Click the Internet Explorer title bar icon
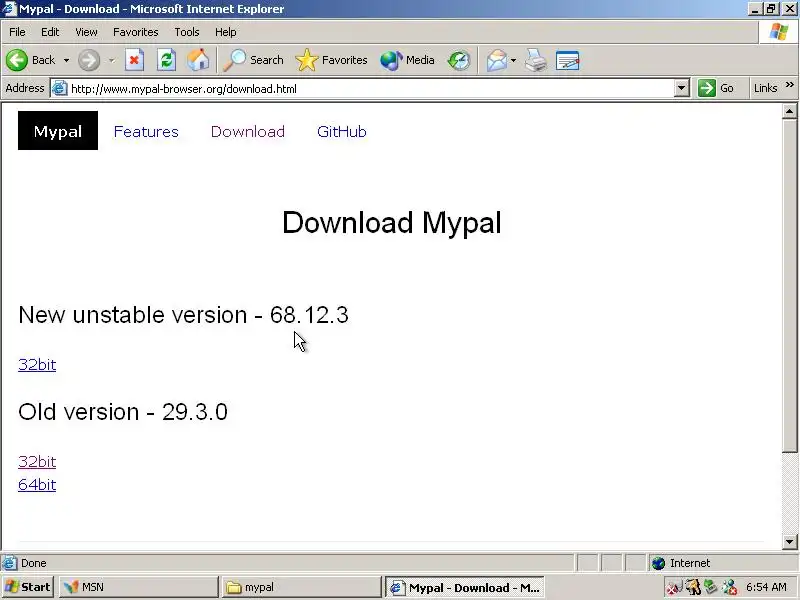 (x=9, y=9)
